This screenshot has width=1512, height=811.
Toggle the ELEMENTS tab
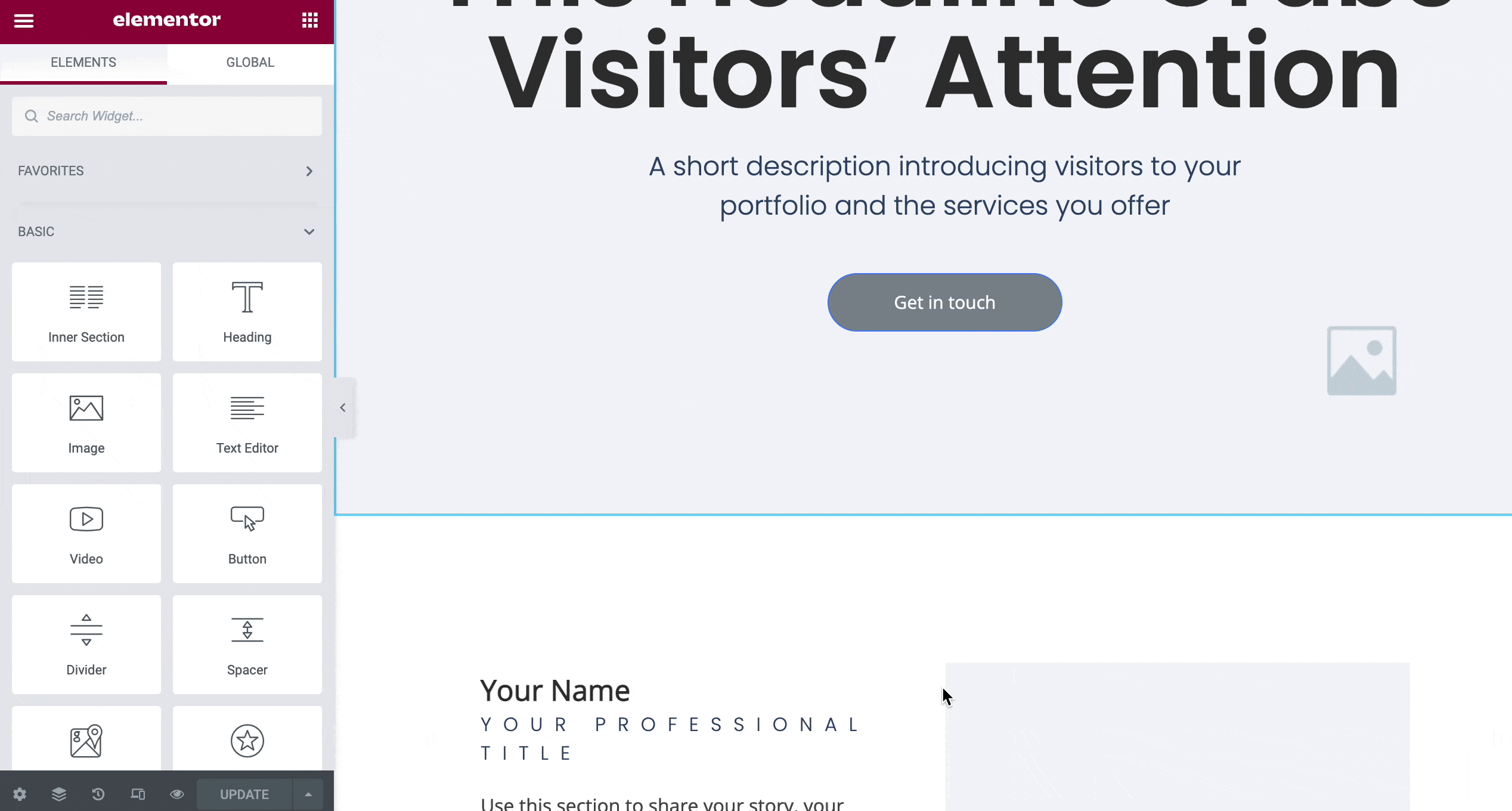pyautogui.click(x=83, y=62)
